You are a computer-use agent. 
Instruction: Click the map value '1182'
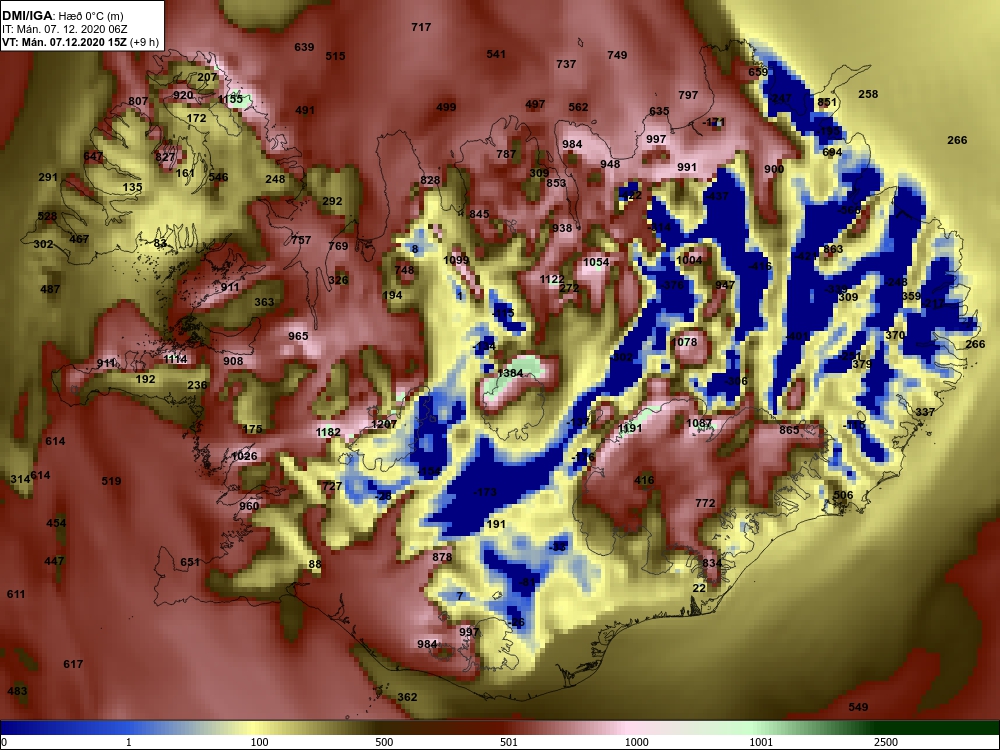click(328, 432)
